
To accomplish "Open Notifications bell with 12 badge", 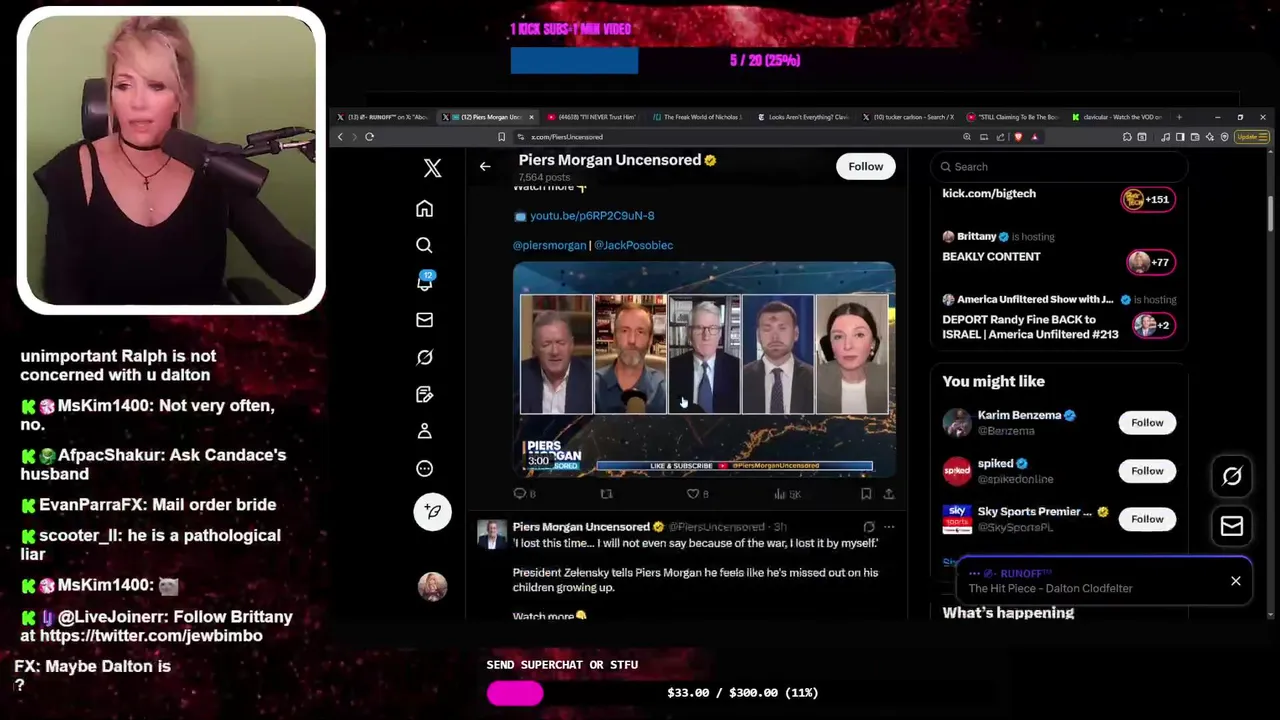I will point(425,282).
